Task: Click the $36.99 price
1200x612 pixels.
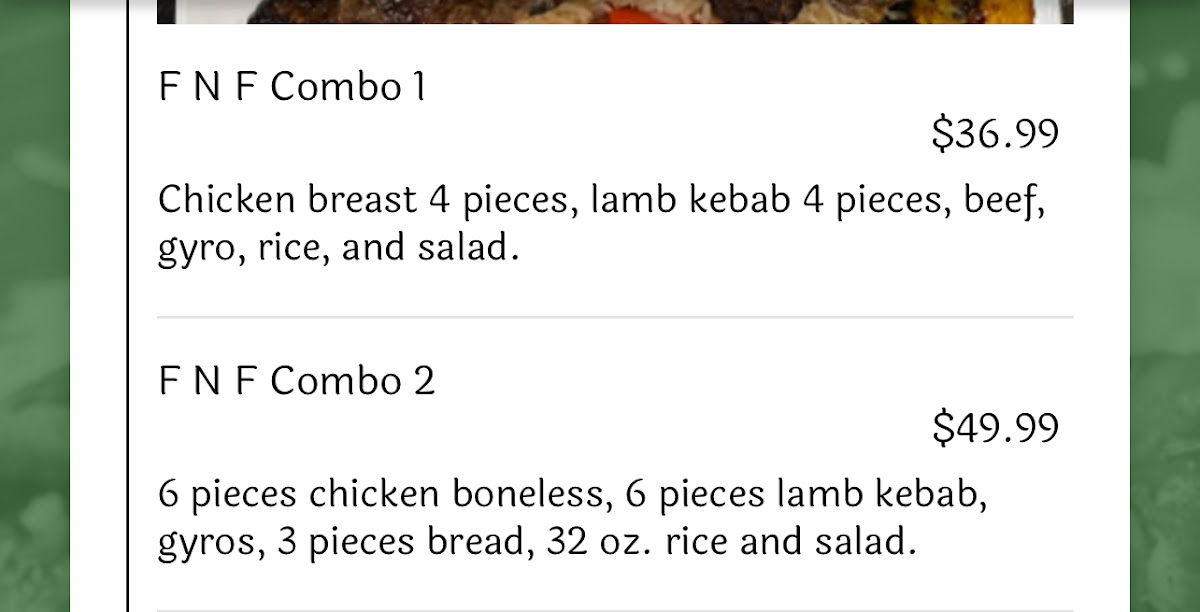Action: tap(994, 134)
